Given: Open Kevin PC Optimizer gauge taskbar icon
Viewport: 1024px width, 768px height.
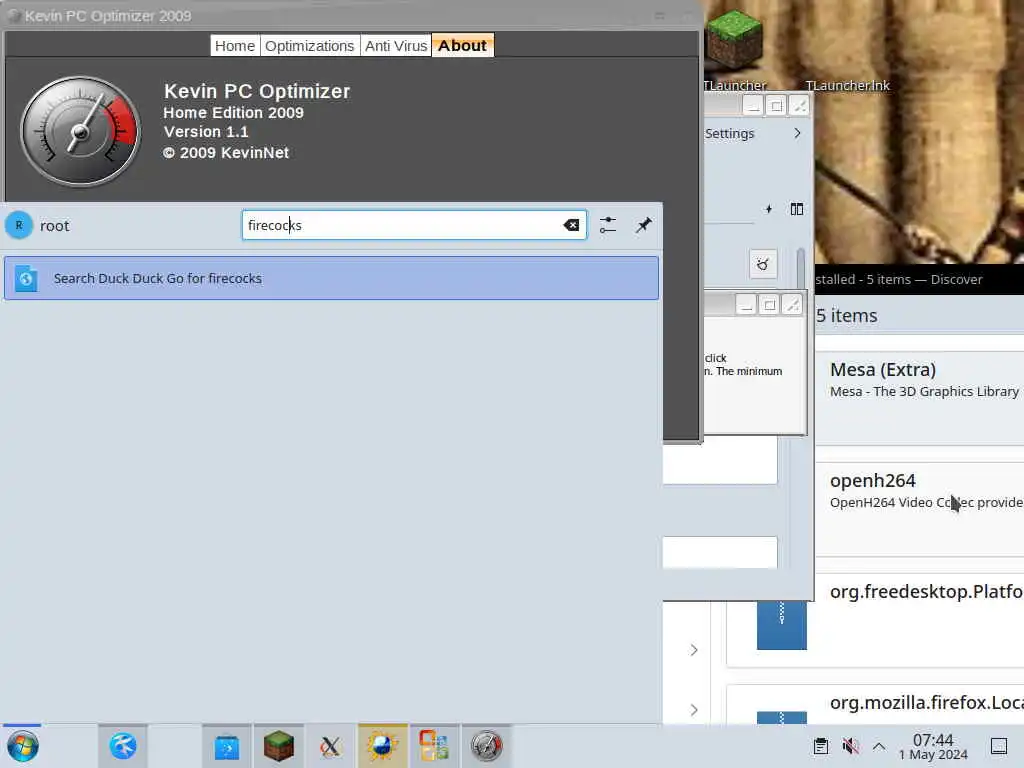Looking at the screenshot, I should tap(487, 746).
